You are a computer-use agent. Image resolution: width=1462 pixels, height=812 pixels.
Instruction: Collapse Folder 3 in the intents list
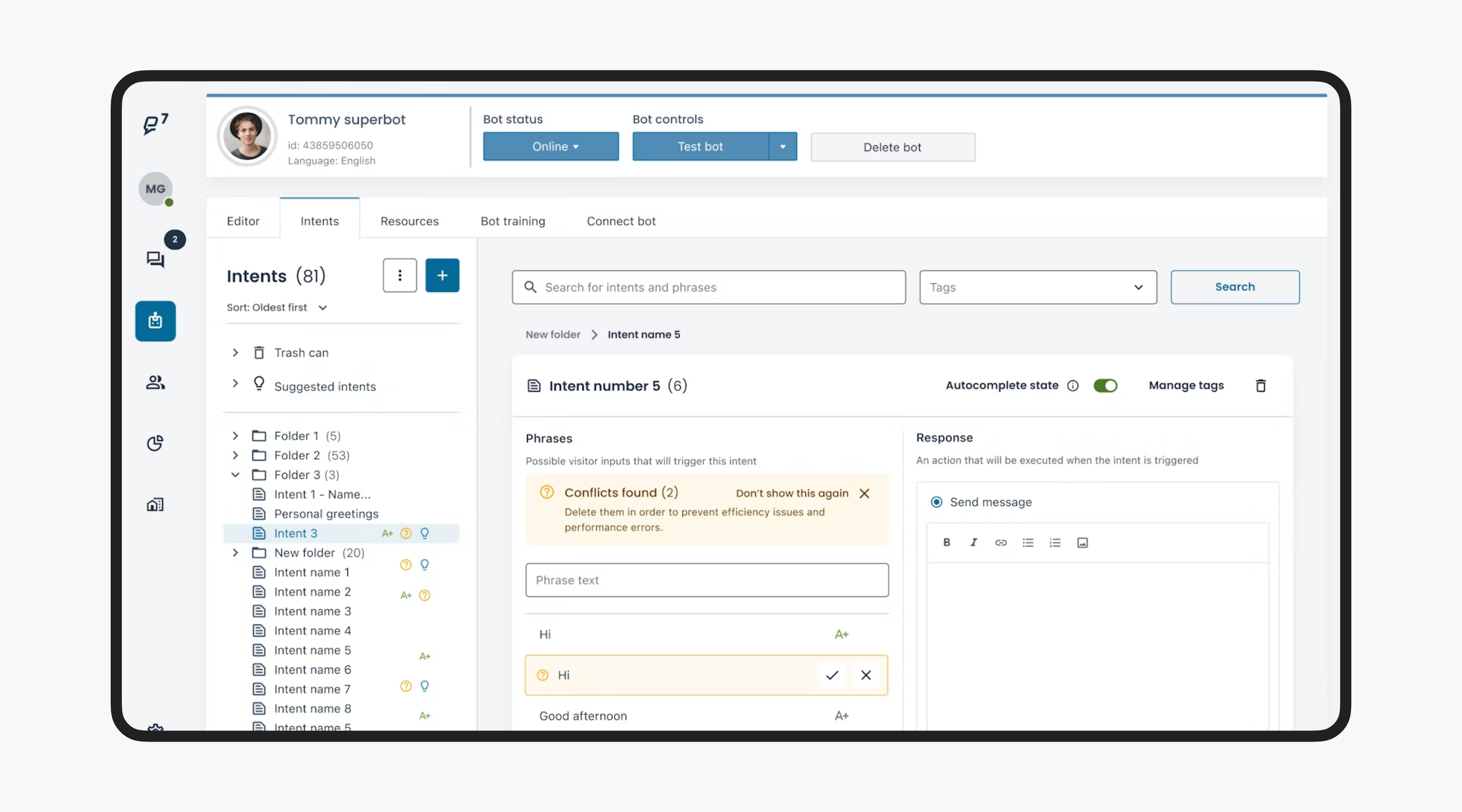point(236,475)
